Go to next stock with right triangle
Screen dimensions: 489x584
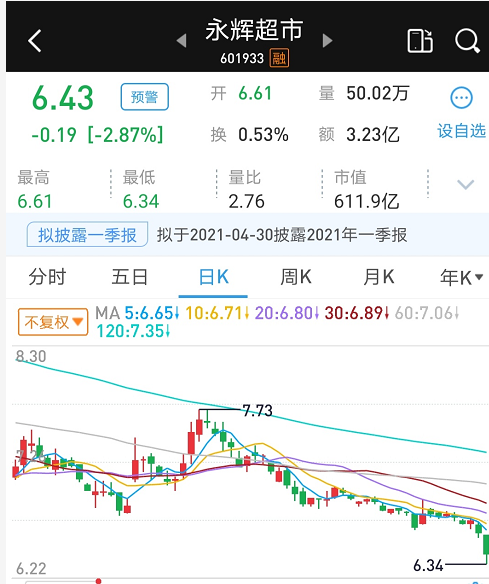[327, 40]
